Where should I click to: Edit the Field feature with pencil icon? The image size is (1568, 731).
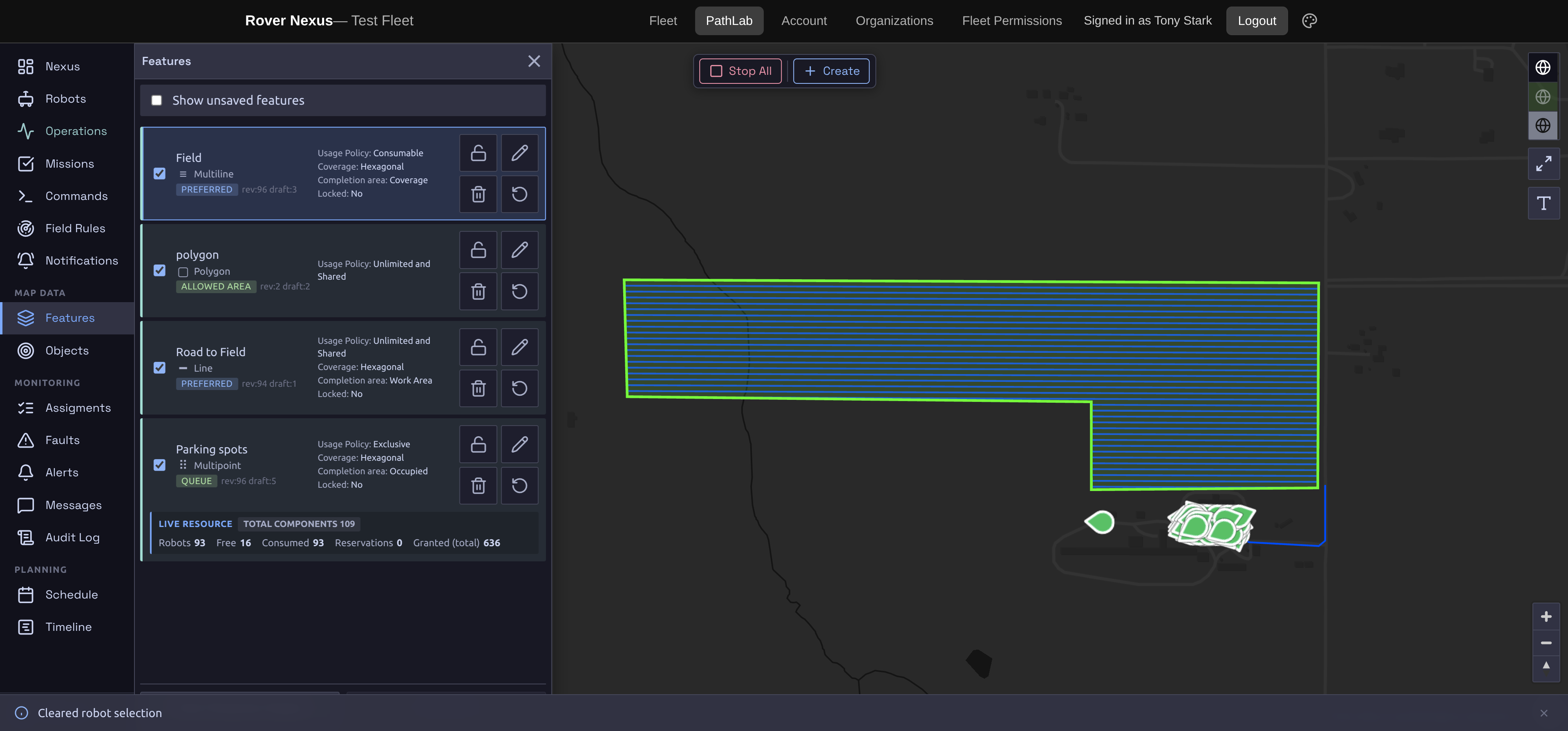pos(519,153)
